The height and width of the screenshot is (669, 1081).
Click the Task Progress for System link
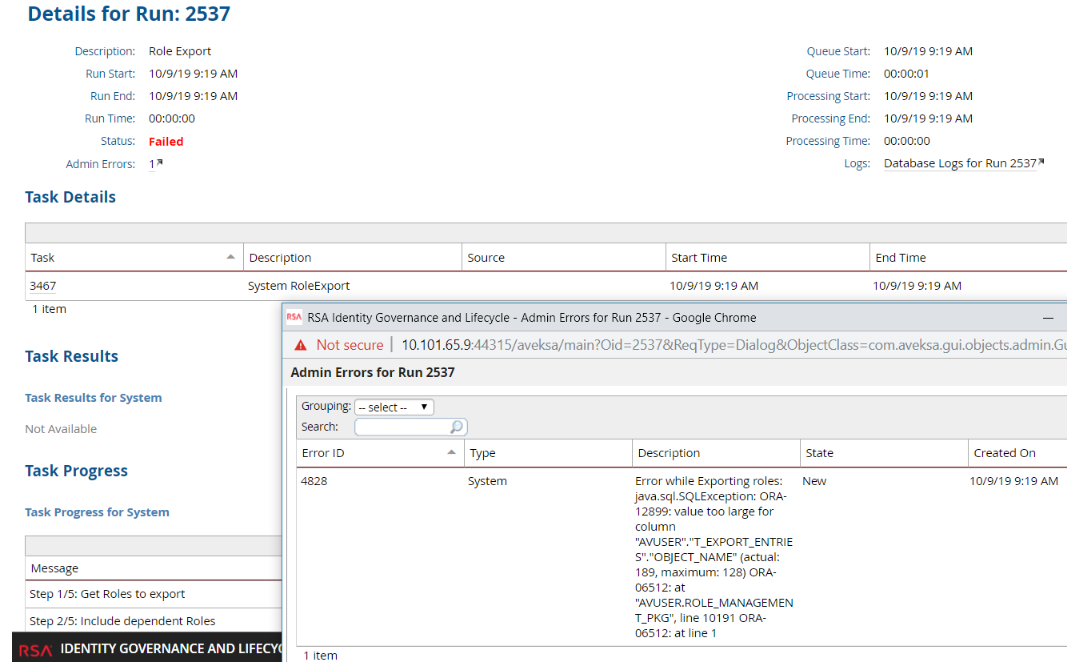pyautogui.click(x=97, y=511)
